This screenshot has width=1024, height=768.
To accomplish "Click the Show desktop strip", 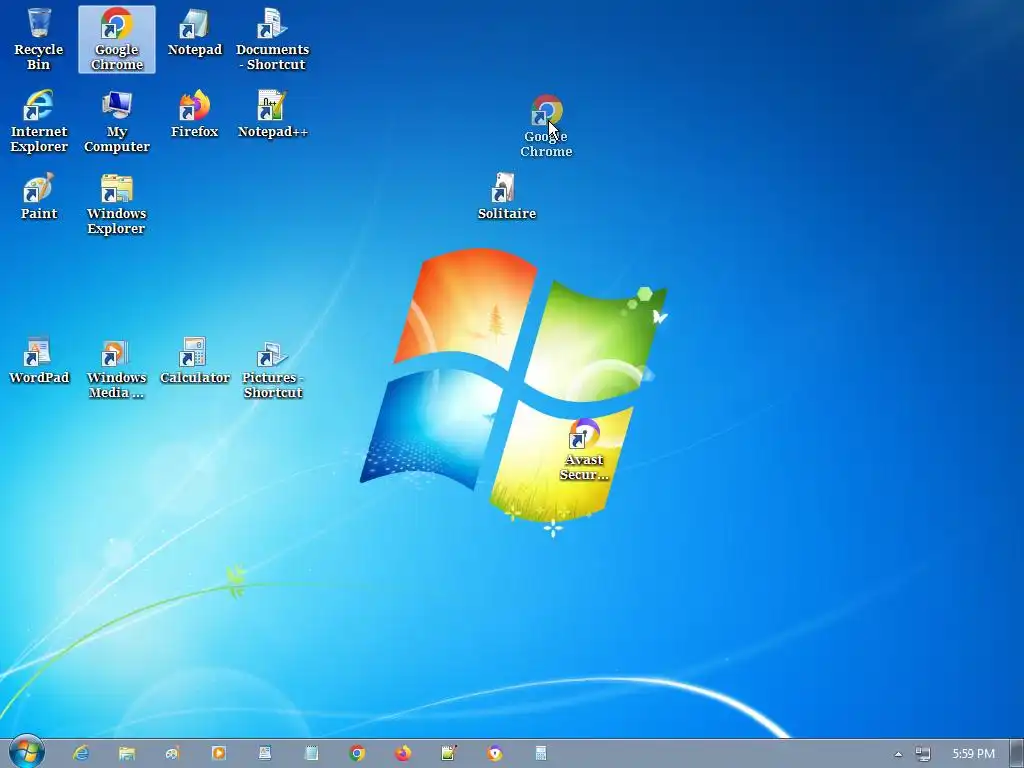I will click(x=1016, y=754).
